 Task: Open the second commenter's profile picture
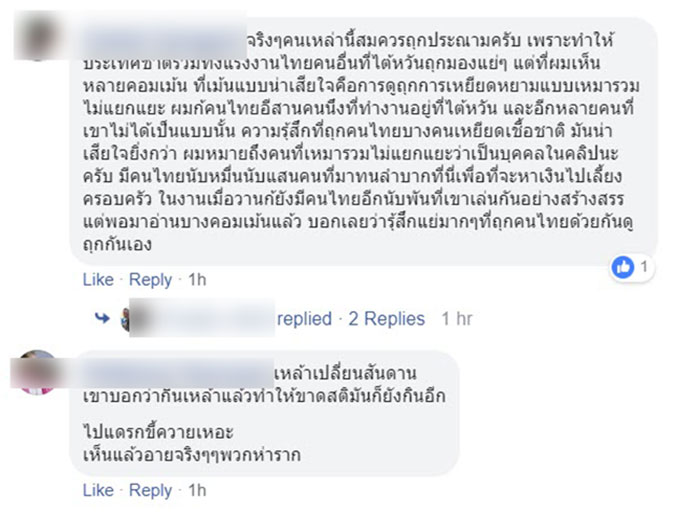click(37, 371)
